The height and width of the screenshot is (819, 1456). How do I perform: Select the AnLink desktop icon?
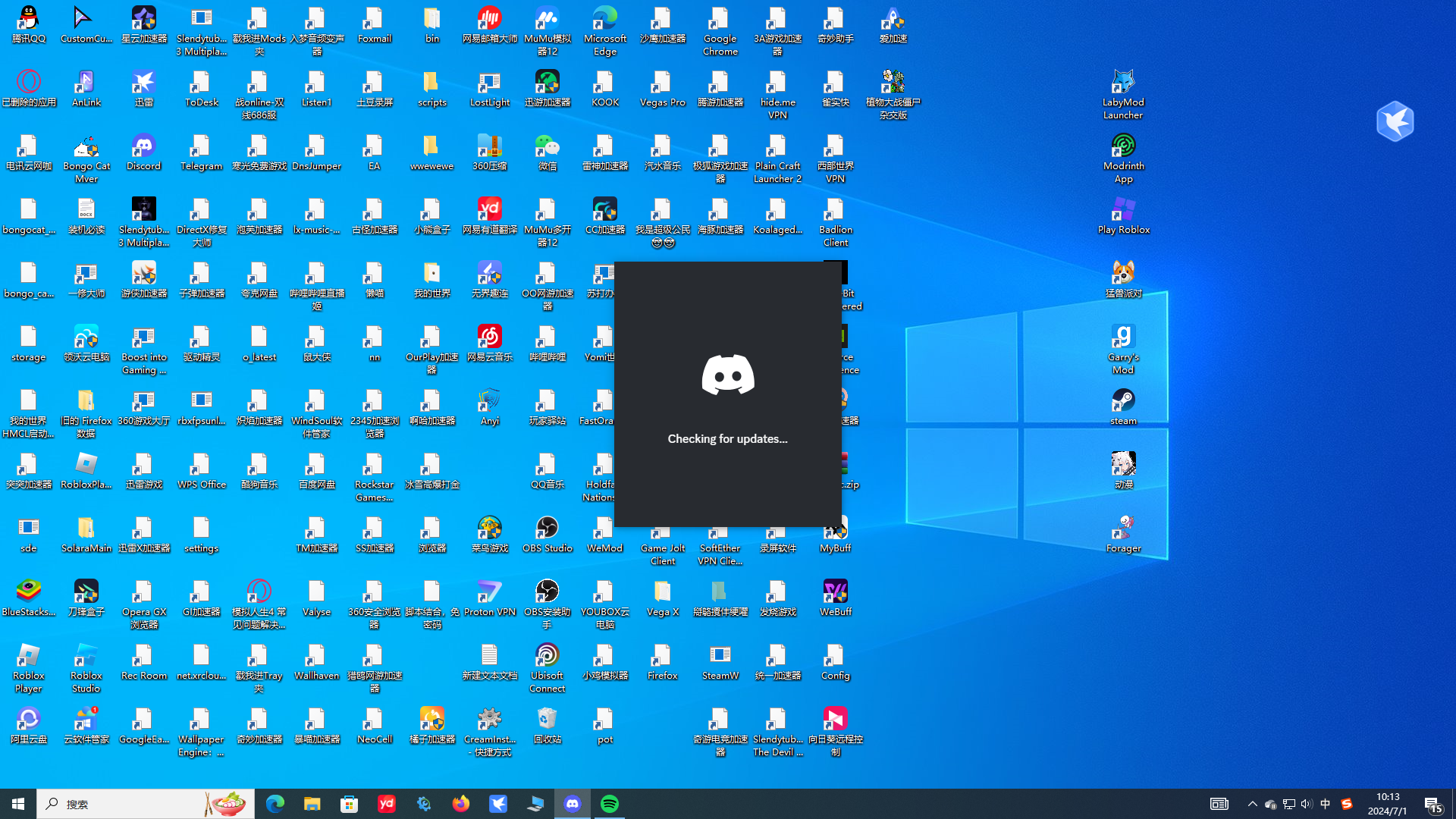[x=86, y=88]
